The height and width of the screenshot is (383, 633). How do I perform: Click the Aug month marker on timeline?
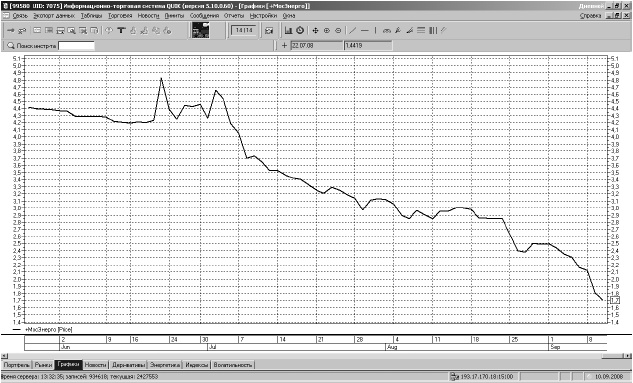pyautogui.click(x=392, y=347)
